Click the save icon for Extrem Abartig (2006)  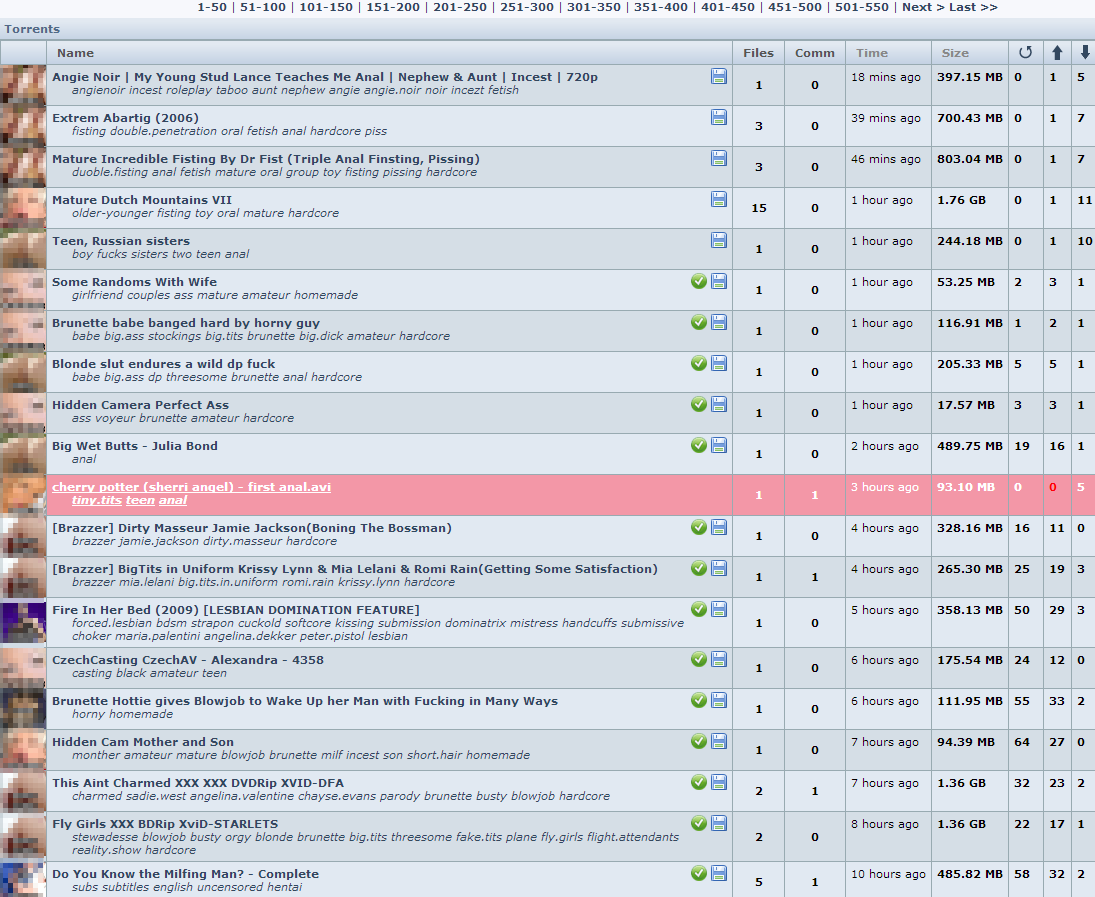click(719, 117)
